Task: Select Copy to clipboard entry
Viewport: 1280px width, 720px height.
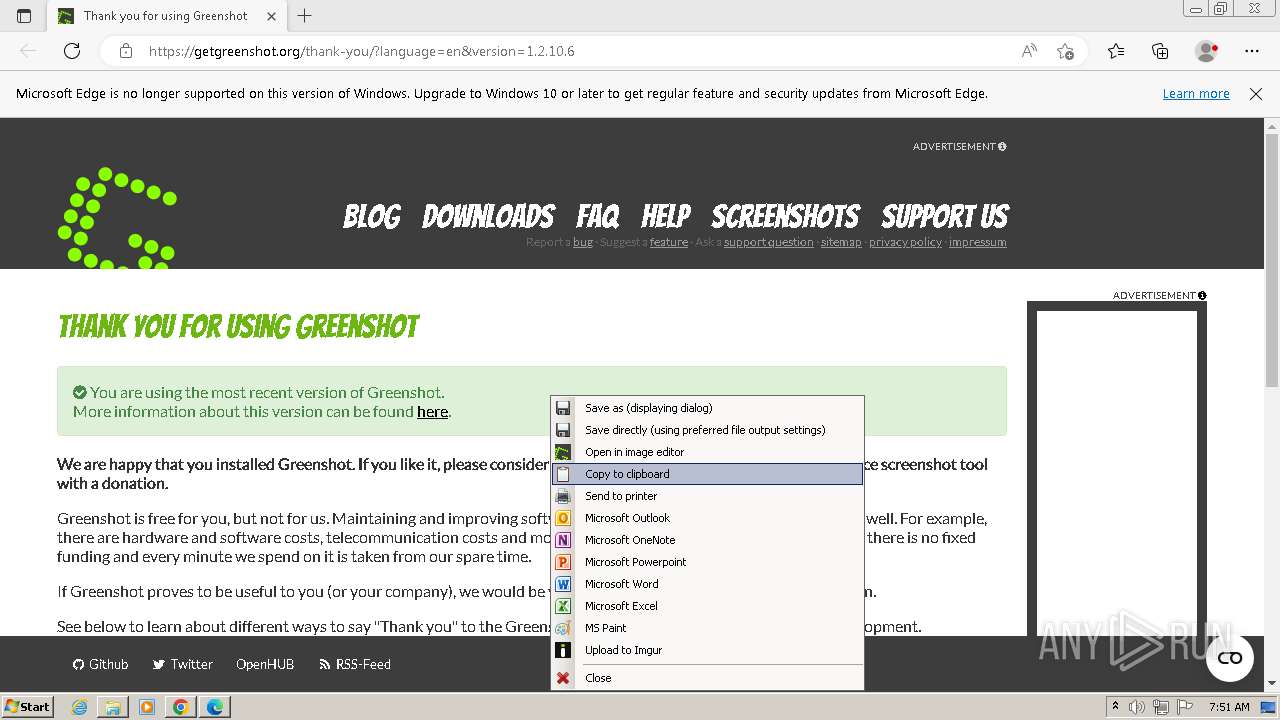Action: point(707,474)
